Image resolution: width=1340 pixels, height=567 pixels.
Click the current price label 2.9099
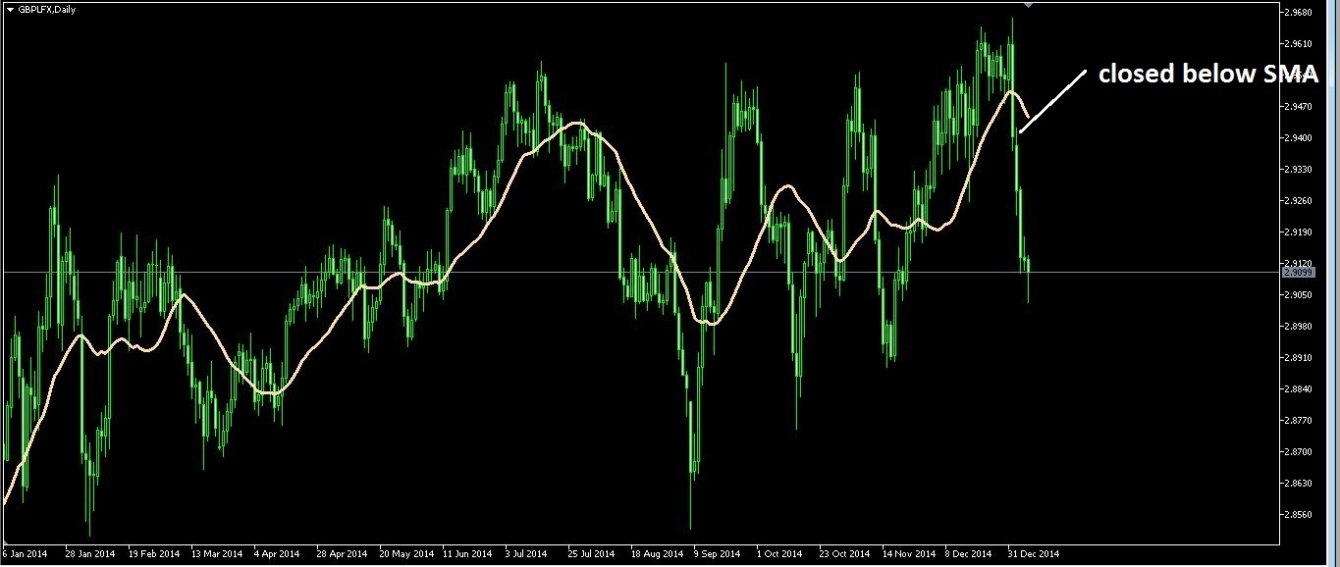tap(1298, 272)
